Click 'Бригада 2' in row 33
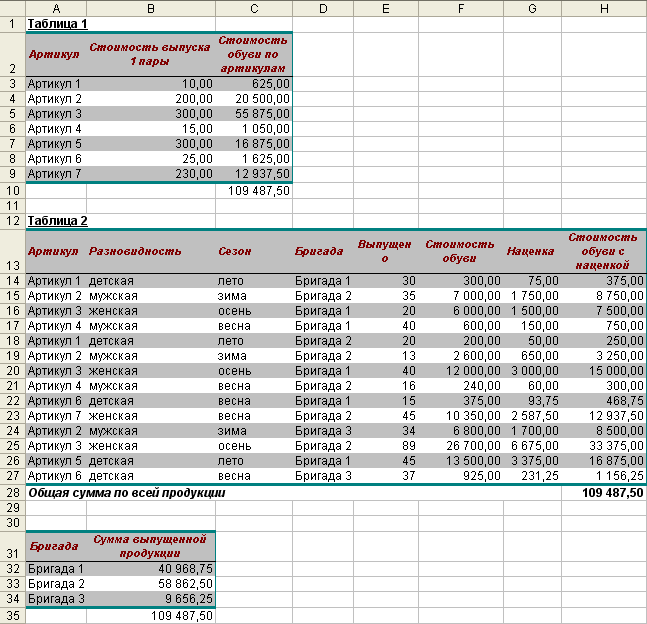This screenshot has height=624, width=647. [x=56, y=584]
